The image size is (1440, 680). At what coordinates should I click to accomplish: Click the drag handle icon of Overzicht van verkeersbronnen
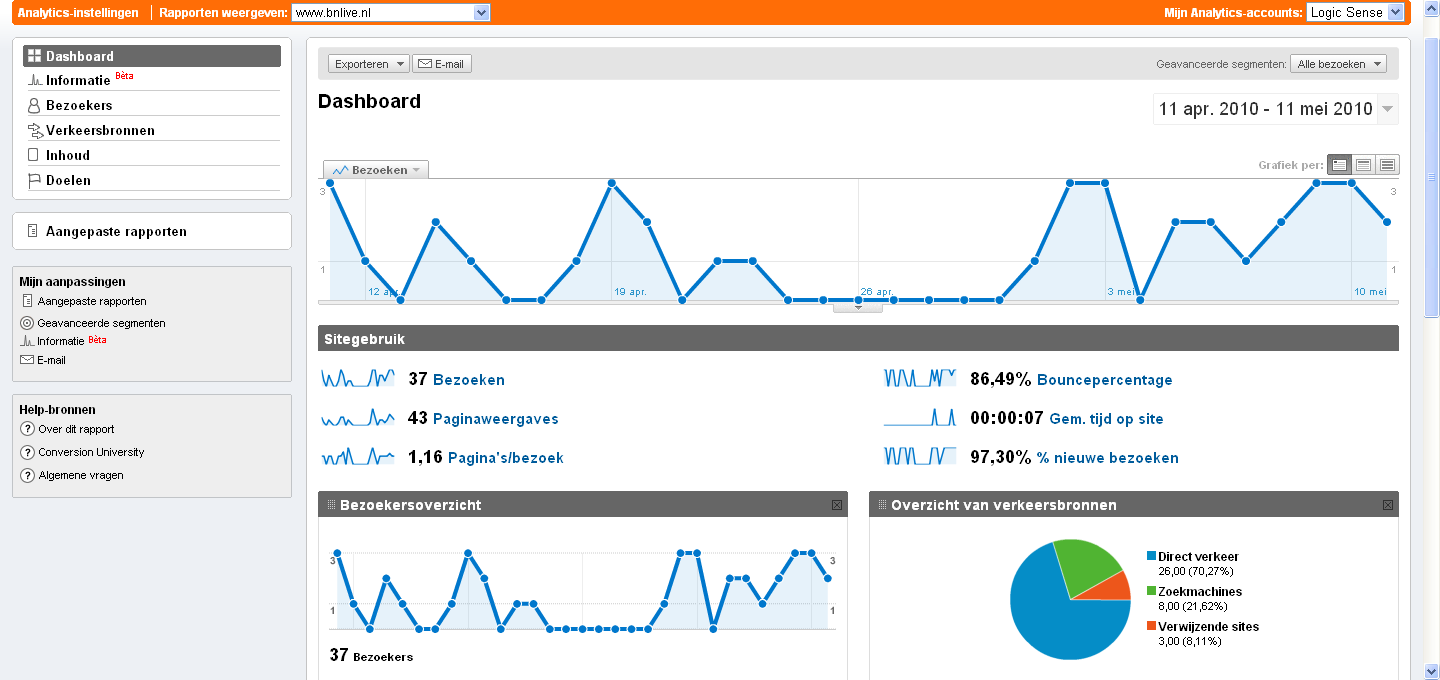pyautogui.click(x=882, y=505)
